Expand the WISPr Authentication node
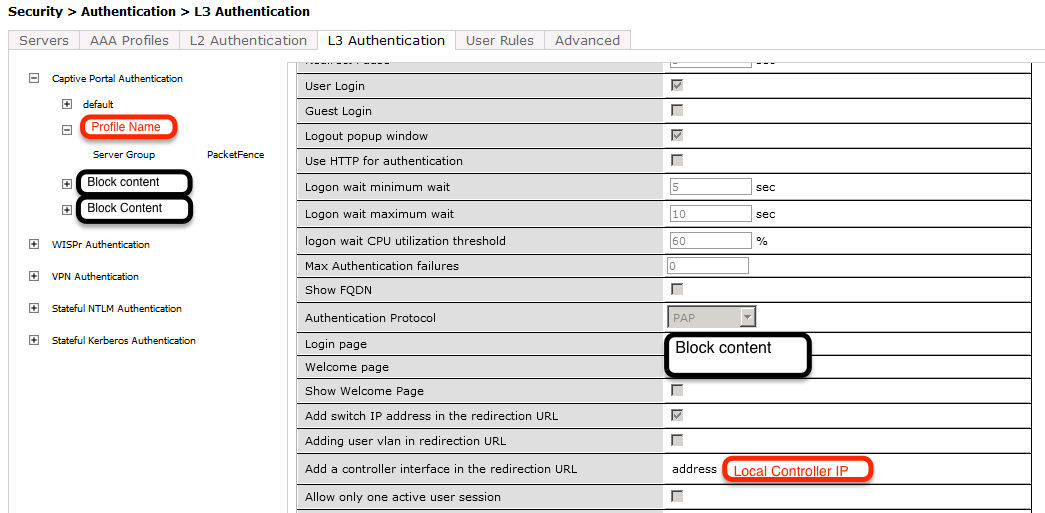This screenshot has height=513, width=1045. (34, 244)
